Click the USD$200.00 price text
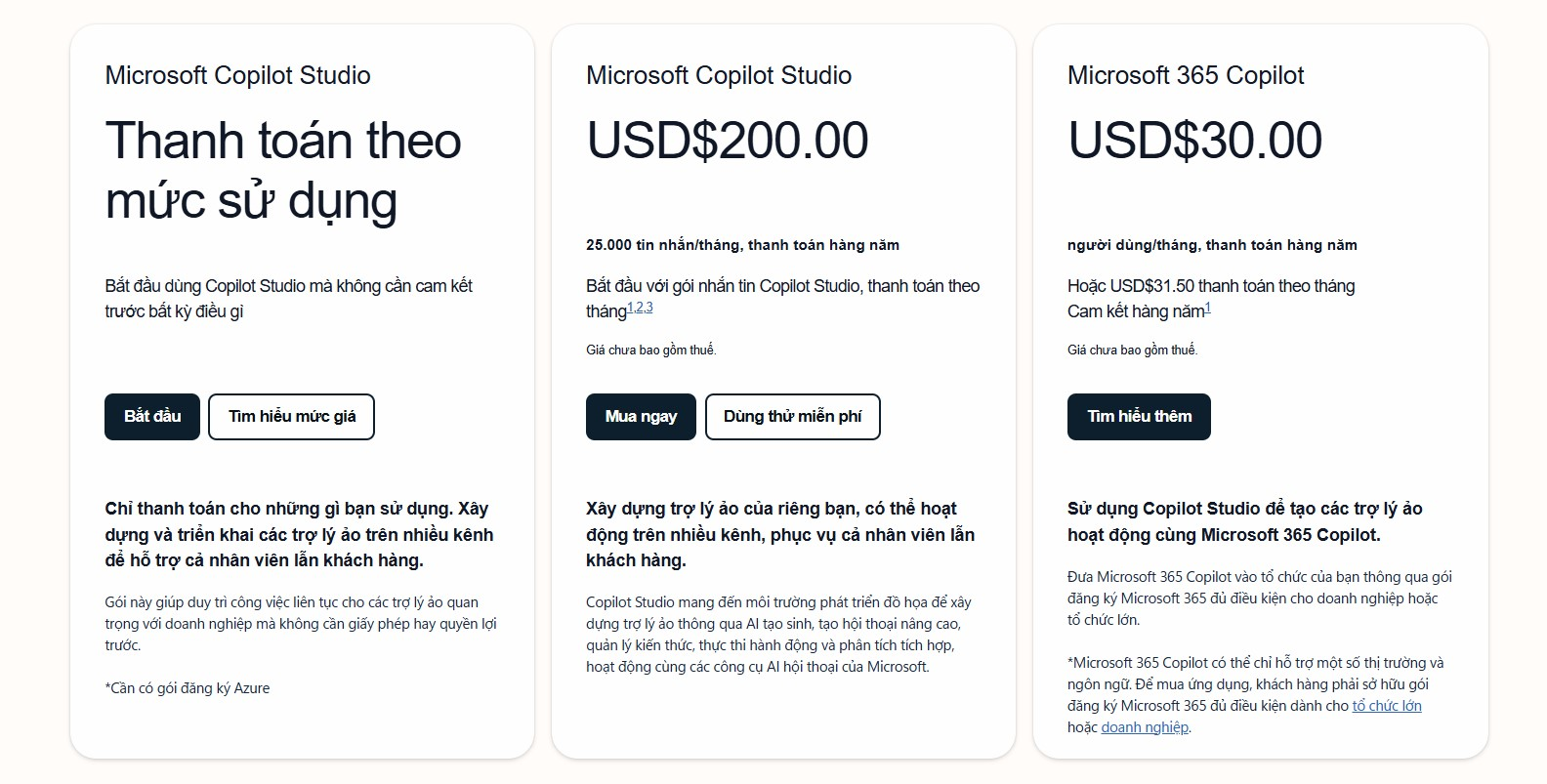This screenshot has width=1547, height=784. [x=728, y=141]
